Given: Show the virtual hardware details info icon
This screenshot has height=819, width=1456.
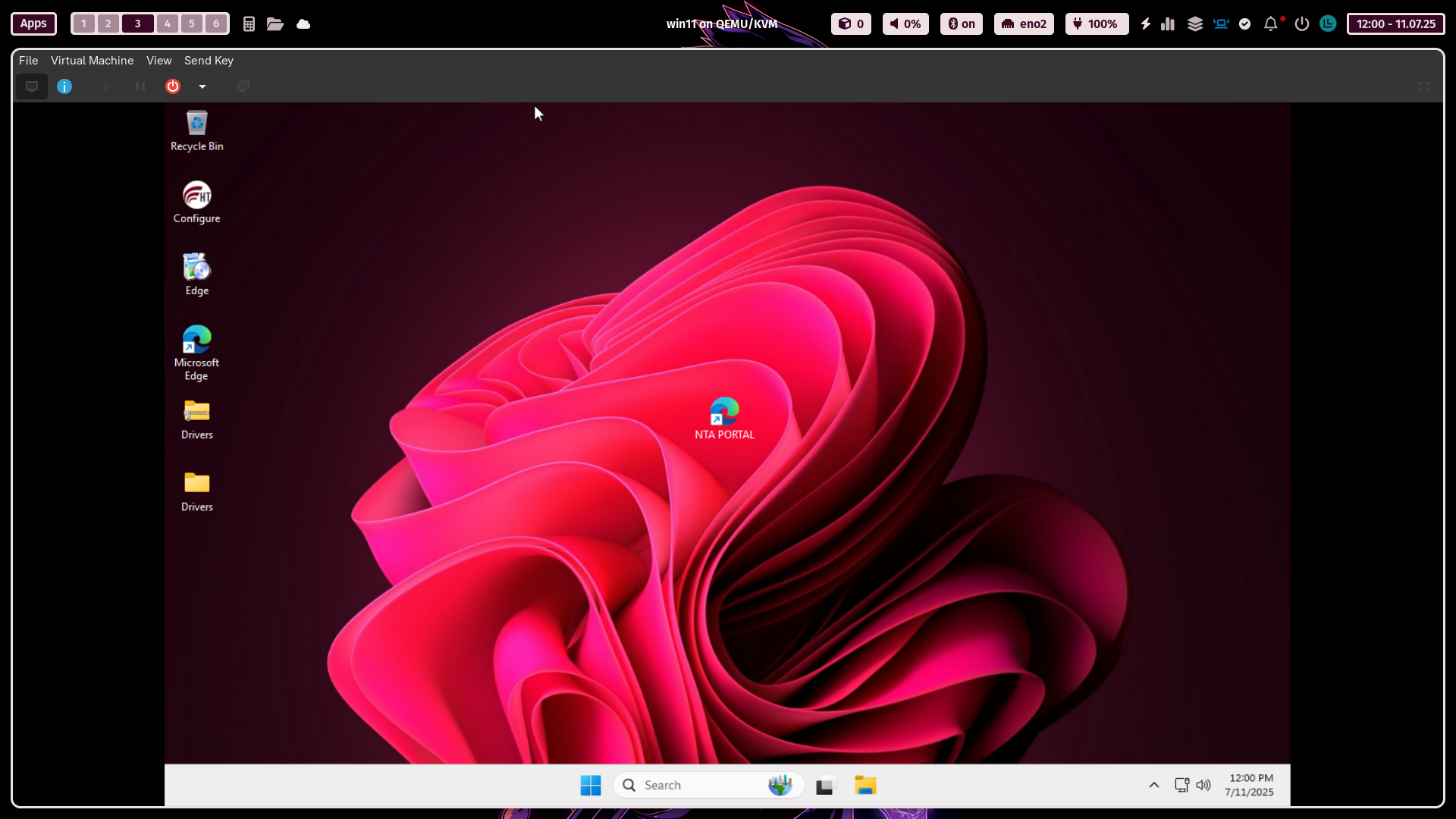Looking at the screenshot, I should click(64, 86).
